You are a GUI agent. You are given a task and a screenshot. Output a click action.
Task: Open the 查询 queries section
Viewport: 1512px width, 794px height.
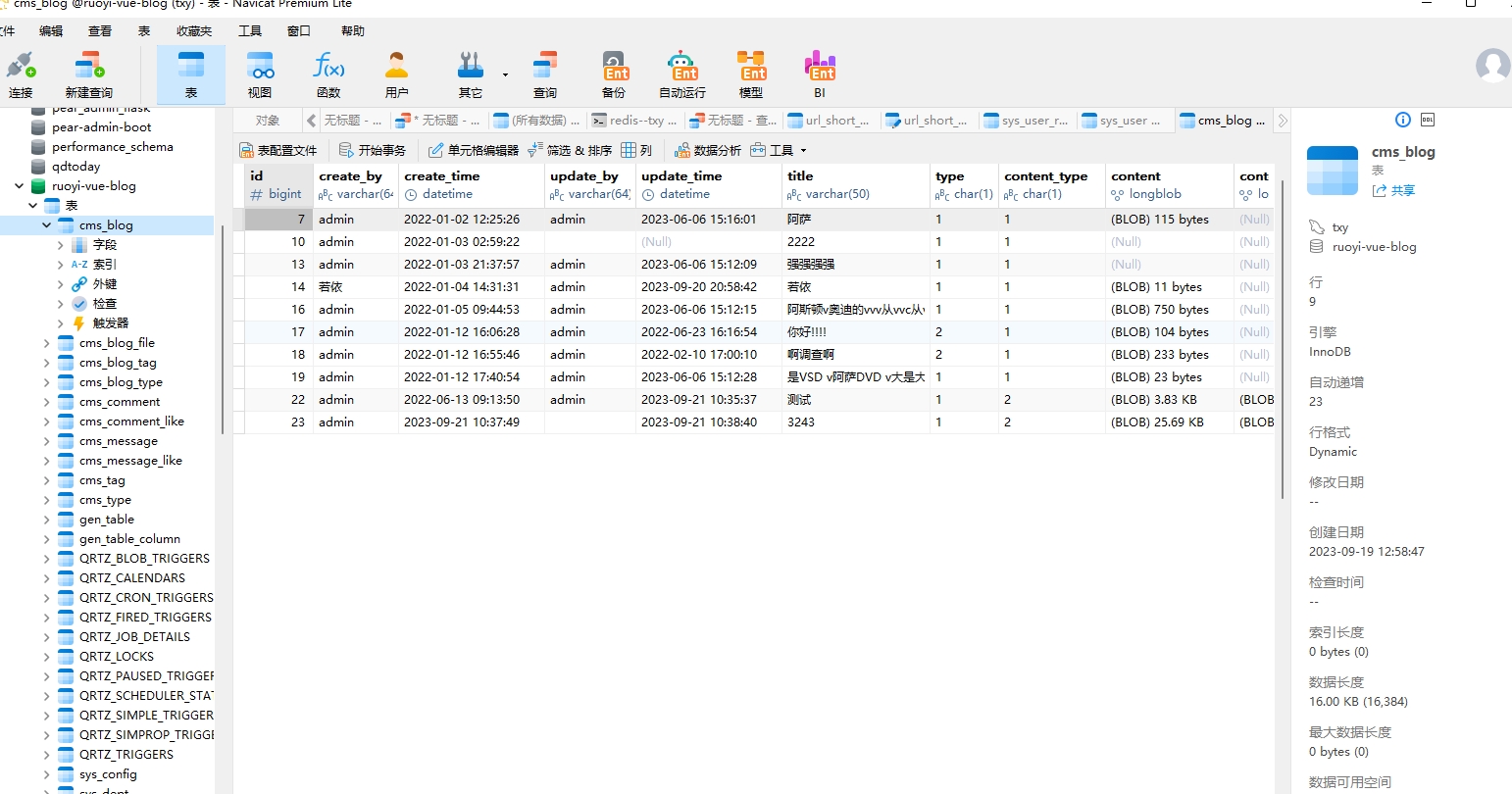coord(545,75)
